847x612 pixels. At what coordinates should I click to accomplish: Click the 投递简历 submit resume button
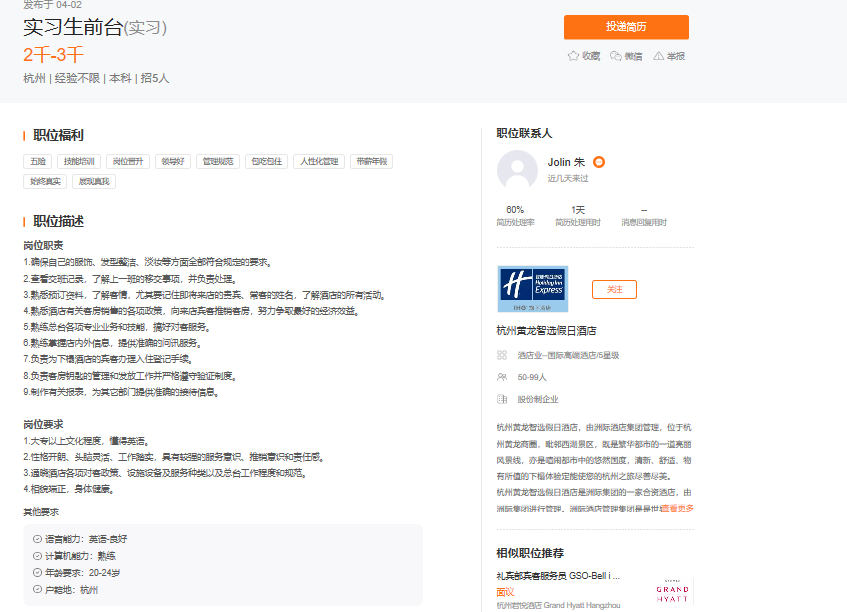coord(626,28)
